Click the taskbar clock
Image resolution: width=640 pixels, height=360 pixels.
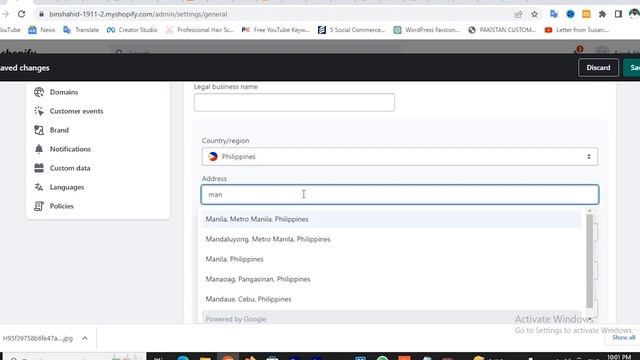click(619, 357)
